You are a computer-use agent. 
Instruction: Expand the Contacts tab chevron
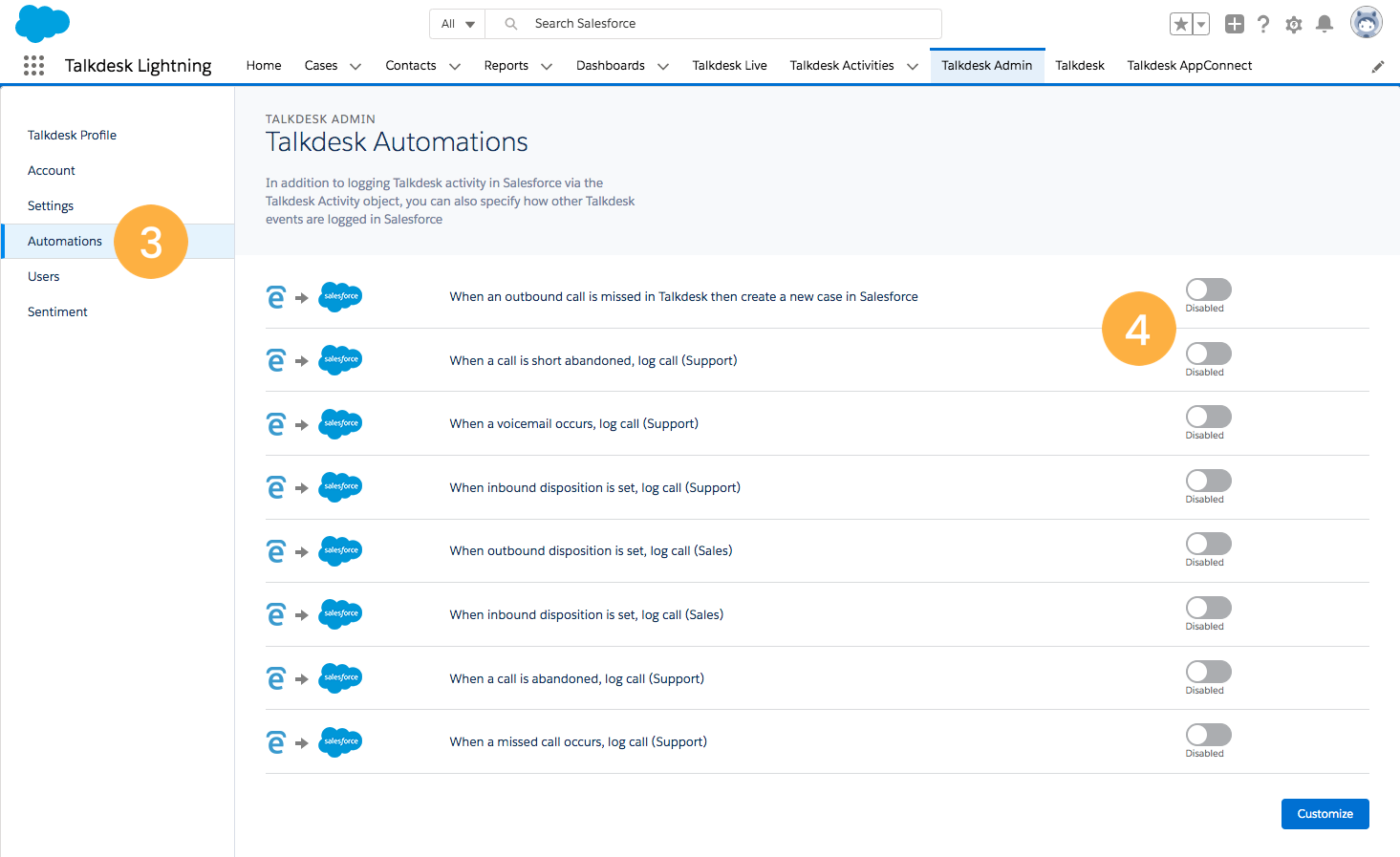click(455, 66)
